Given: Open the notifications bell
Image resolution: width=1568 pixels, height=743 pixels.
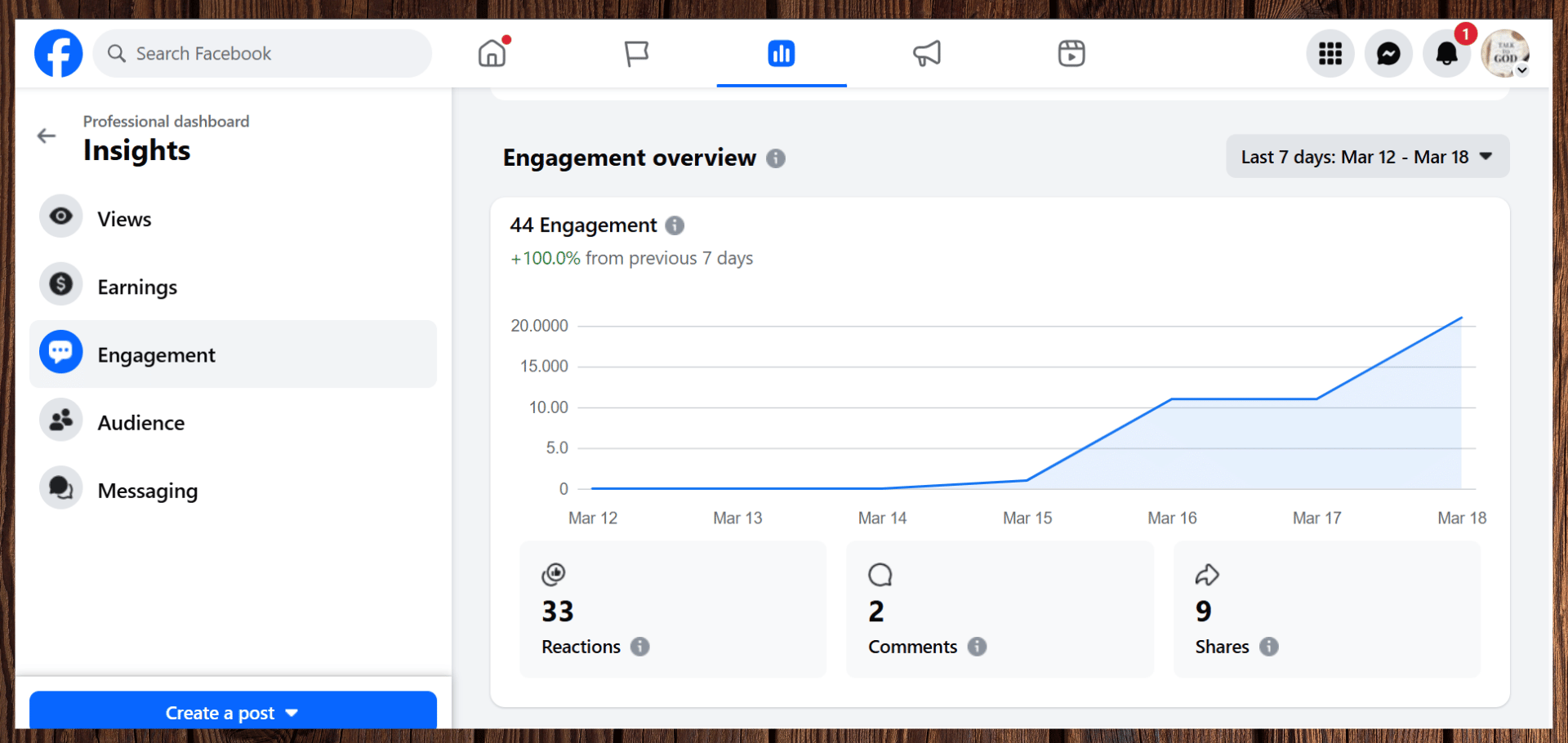Looking at the screenshot, I should point(1447,54).
